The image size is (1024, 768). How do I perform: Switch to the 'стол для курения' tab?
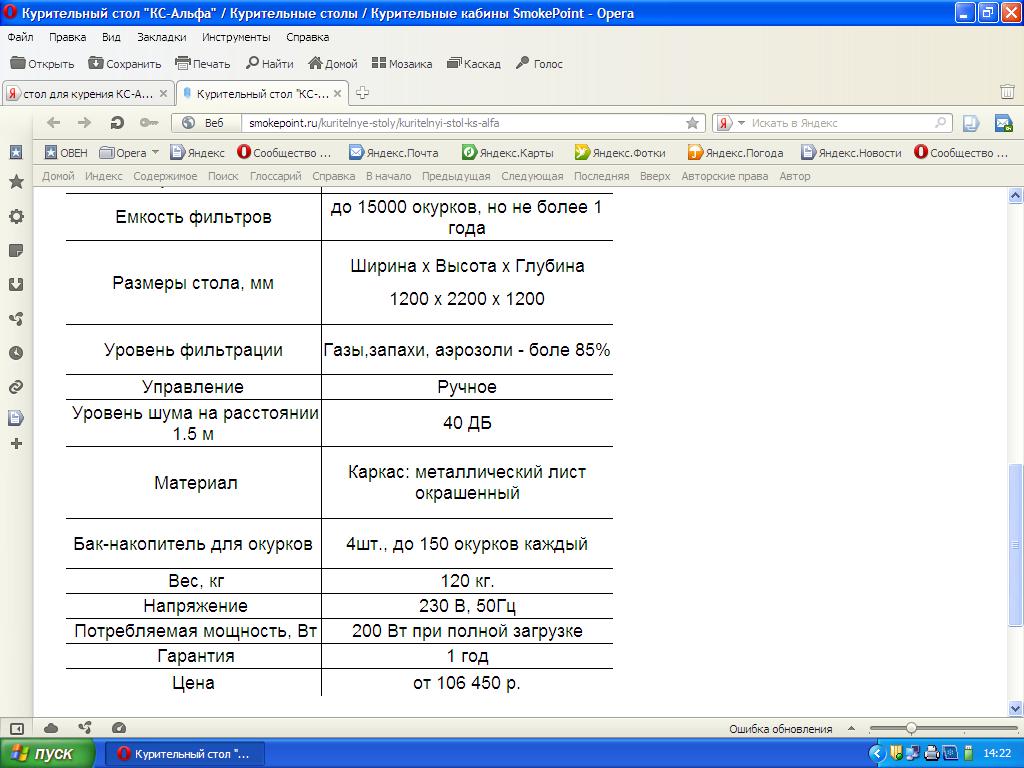coord(87,94)
